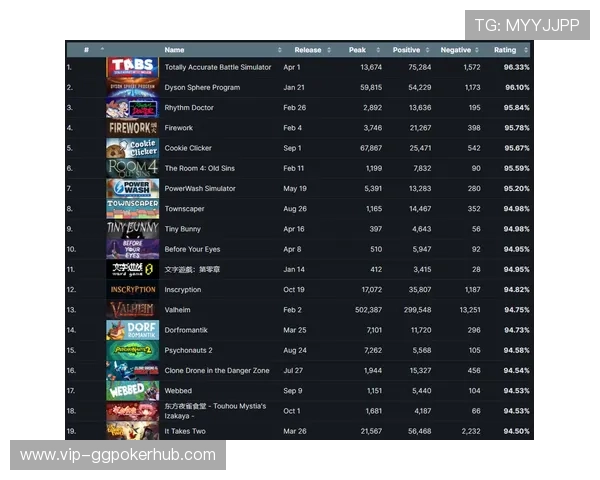
Task: Sort table by the Name column
Action: (174, 50)
